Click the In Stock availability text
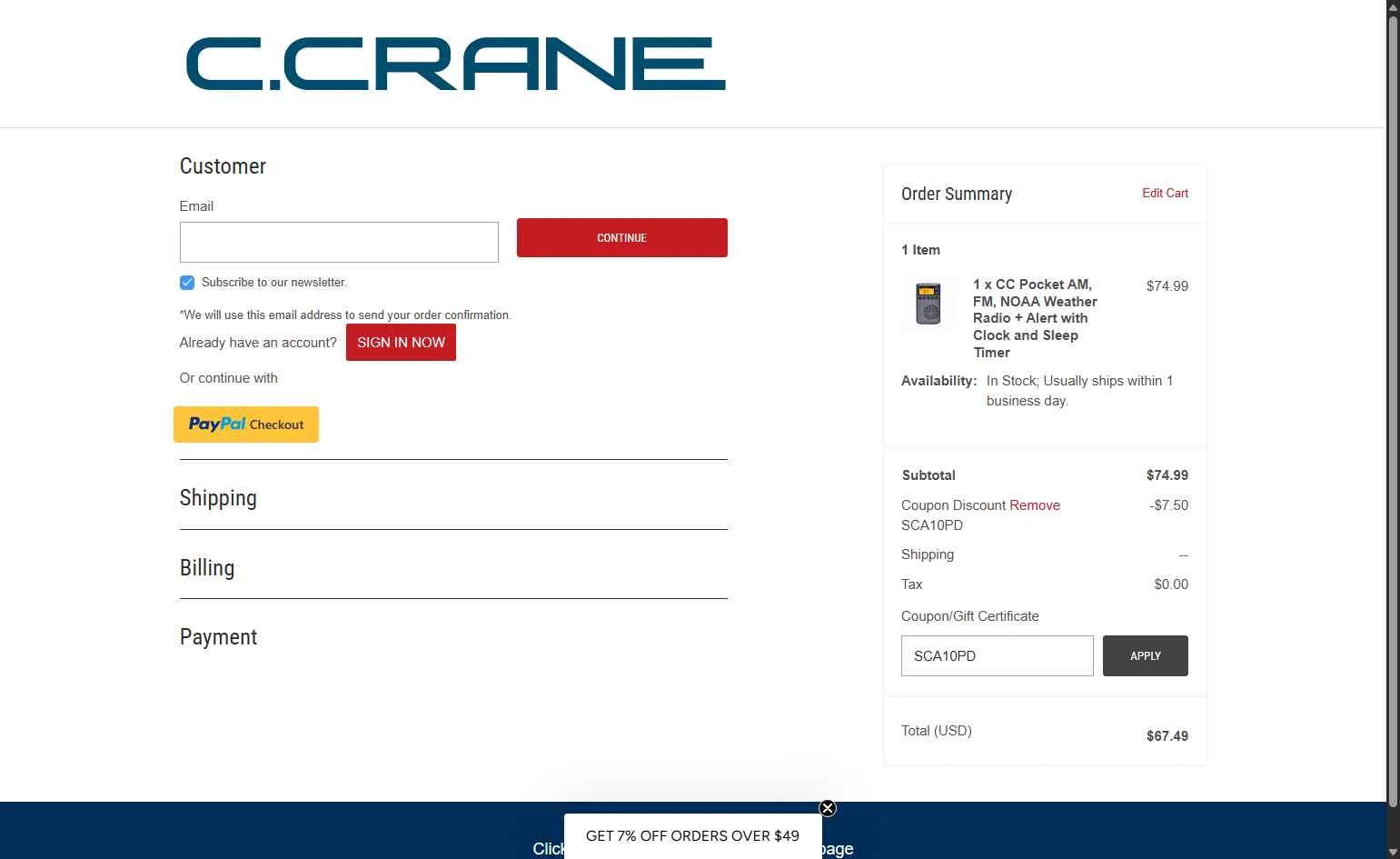This screenshot has width=1400, height=859. pos(1080,391)
